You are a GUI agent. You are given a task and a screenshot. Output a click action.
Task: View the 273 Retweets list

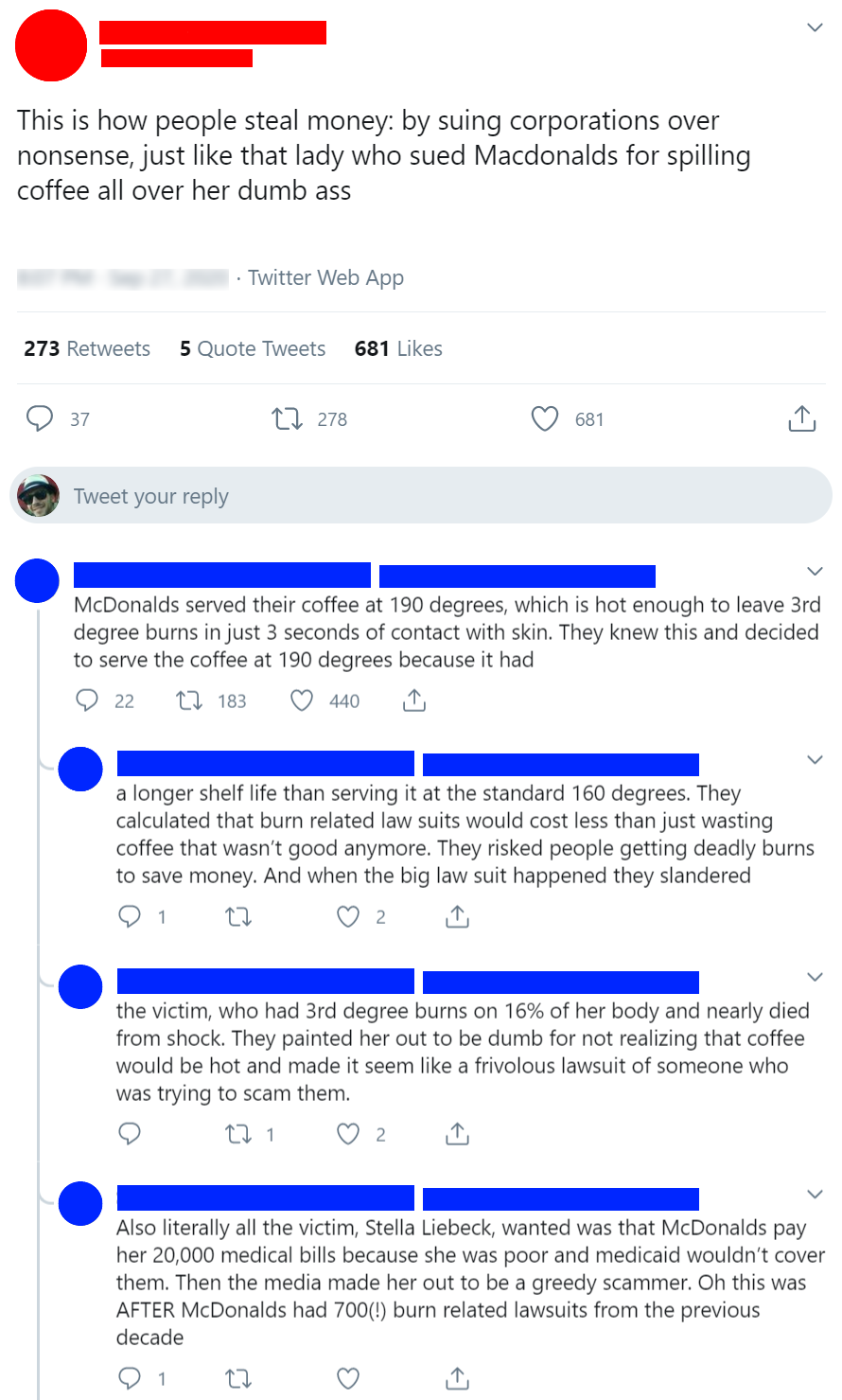(x=87, y=348)
